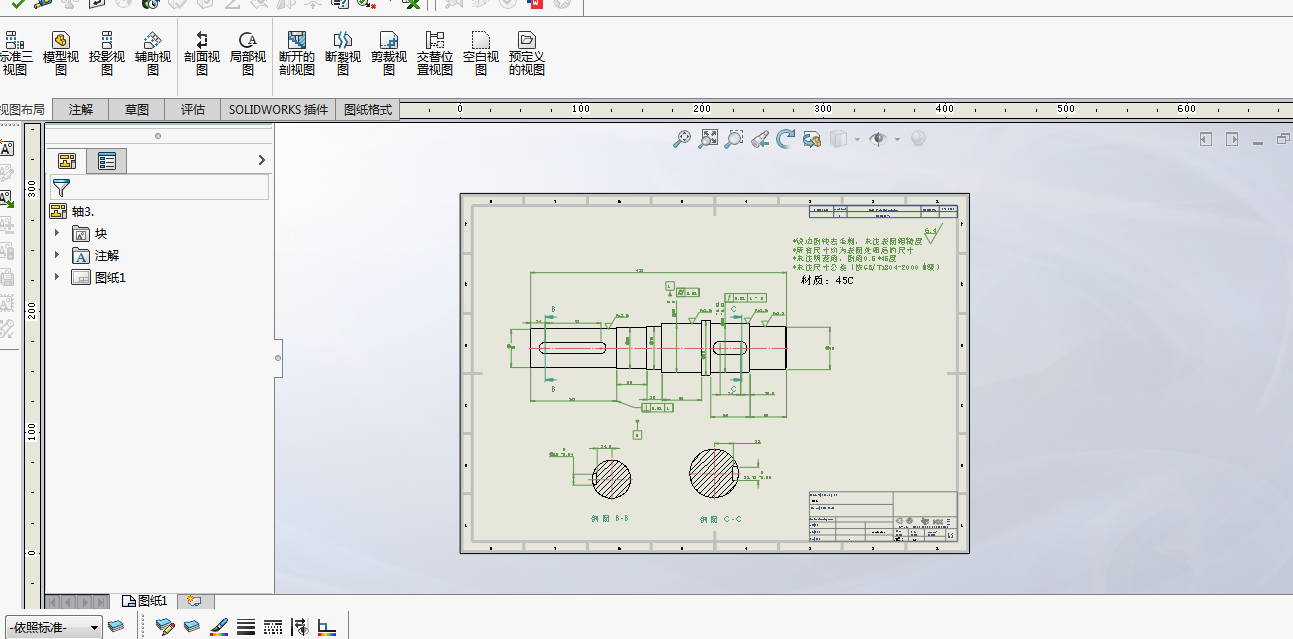
Task: Open the Line Style tool
Action: pos(273,627)
